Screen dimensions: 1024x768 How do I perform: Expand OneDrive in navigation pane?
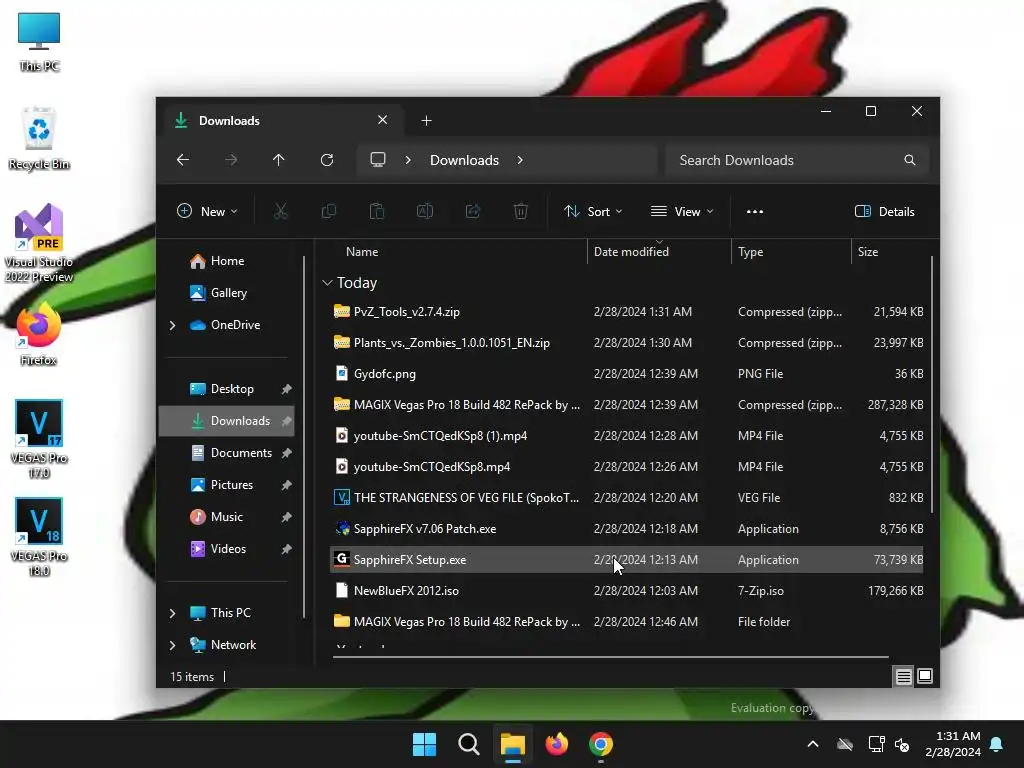click(172, 325)
